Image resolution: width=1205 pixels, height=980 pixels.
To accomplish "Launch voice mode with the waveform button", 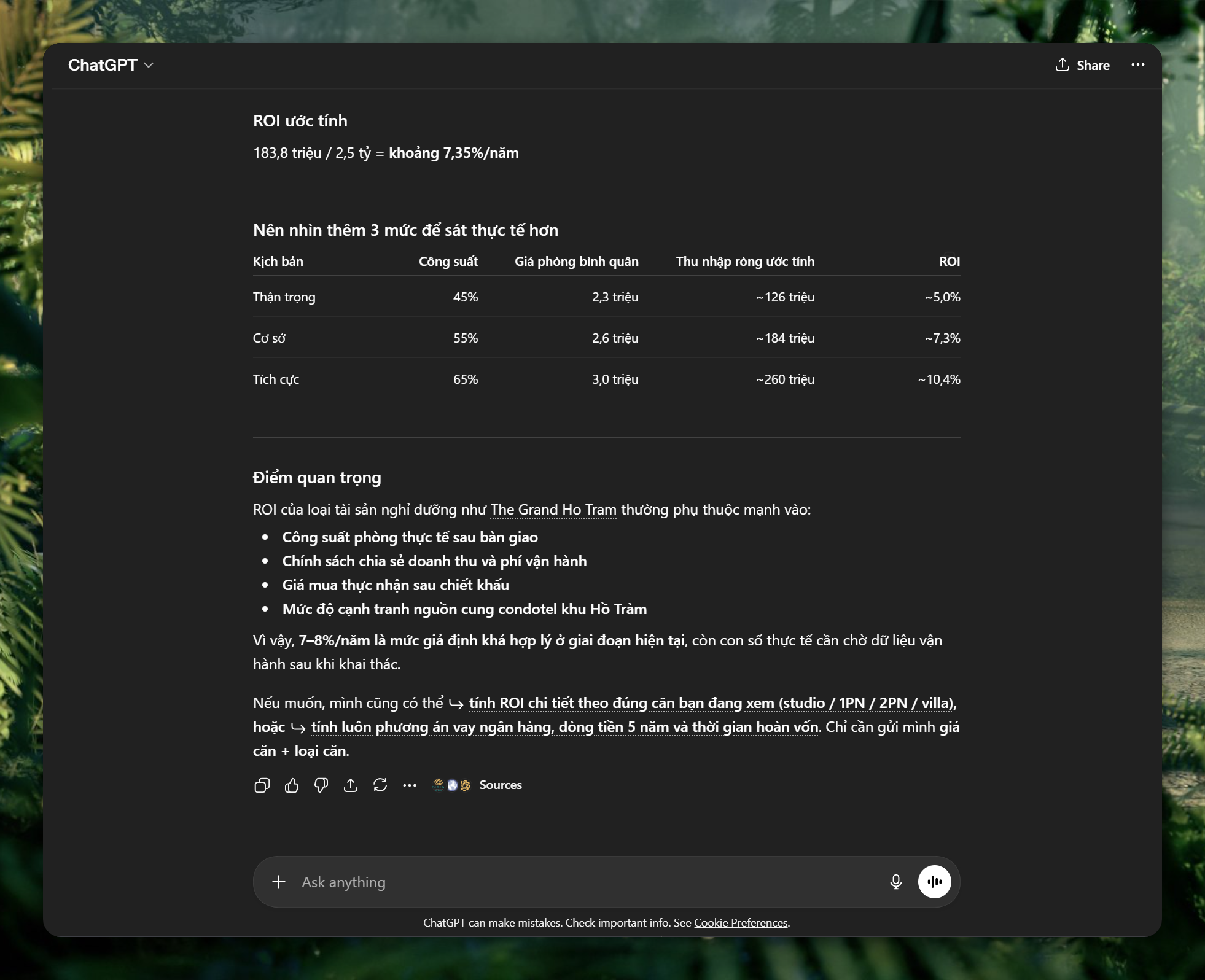I will coord(935,882).
